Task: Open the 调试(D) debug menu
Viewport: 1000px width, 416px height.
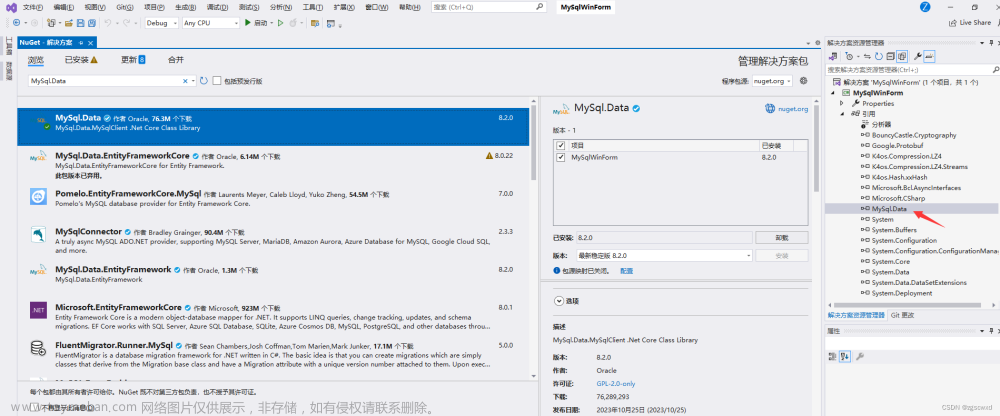Action: 219,7
